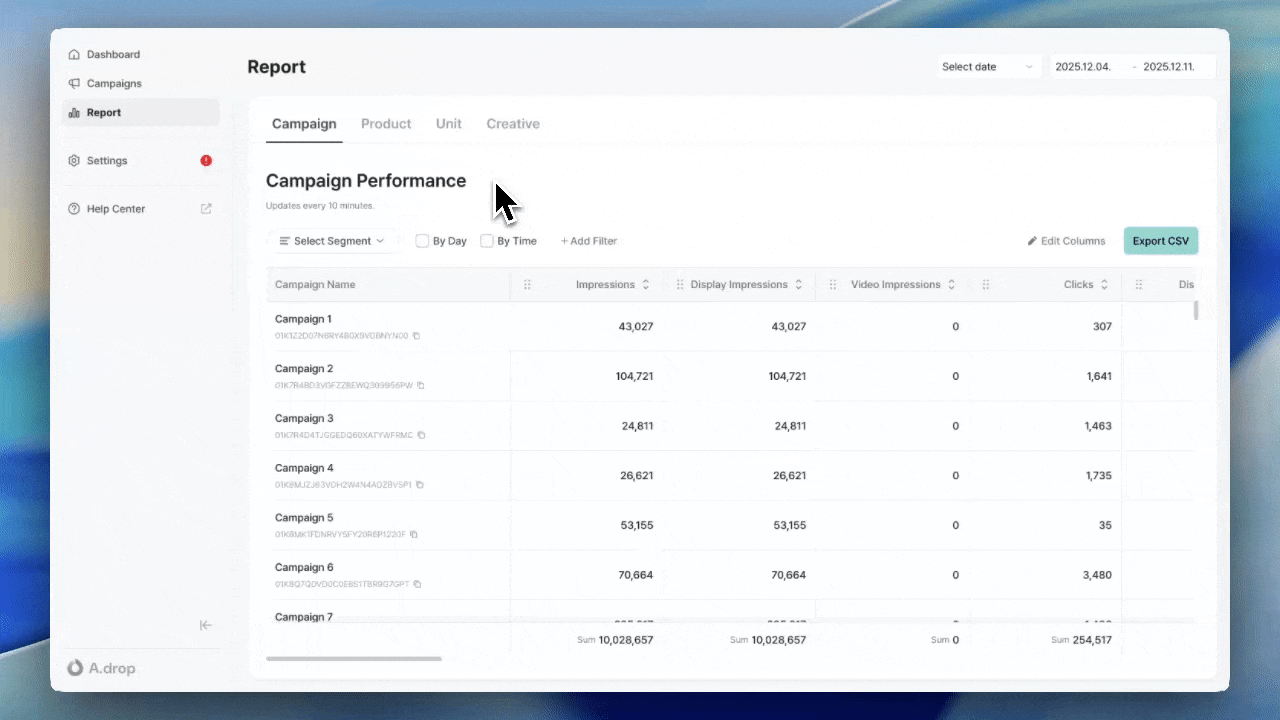The width and height of the screenshot is (1280, 720).
Task: Enable the By Time checkbox
Action: coord(486,240)
